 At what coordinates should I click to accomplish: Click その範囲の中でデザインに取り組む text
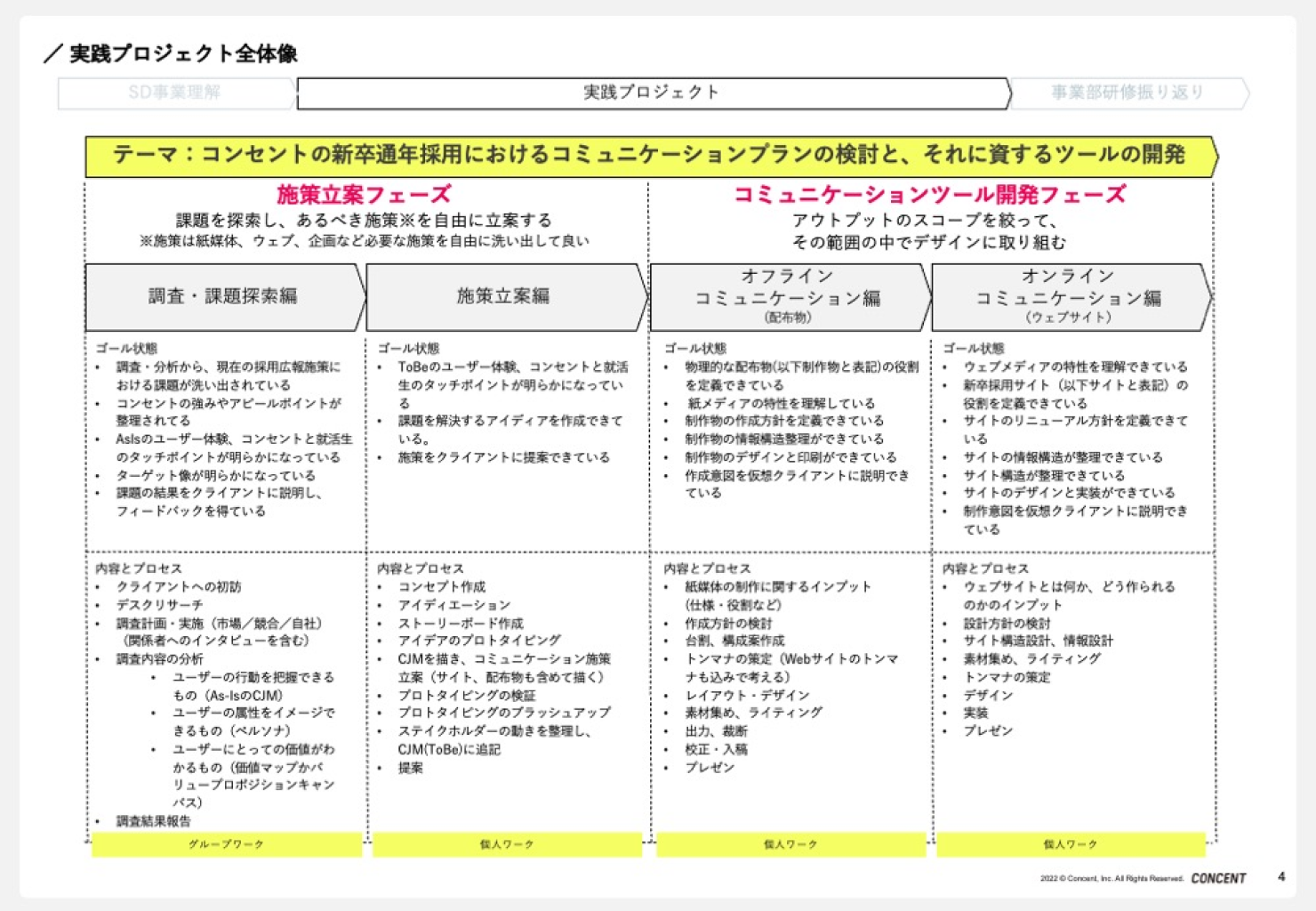point(928,242)
